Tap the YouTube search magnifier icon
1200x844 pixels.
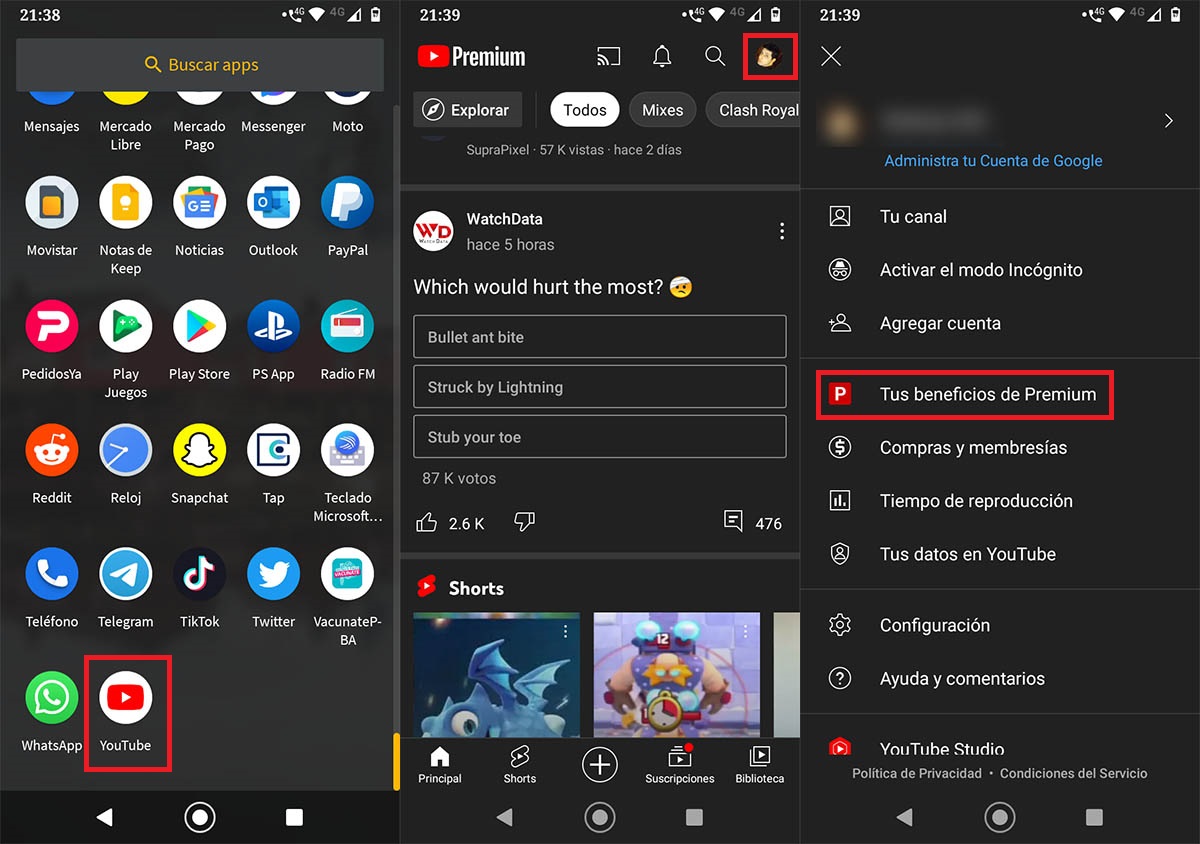715,57
